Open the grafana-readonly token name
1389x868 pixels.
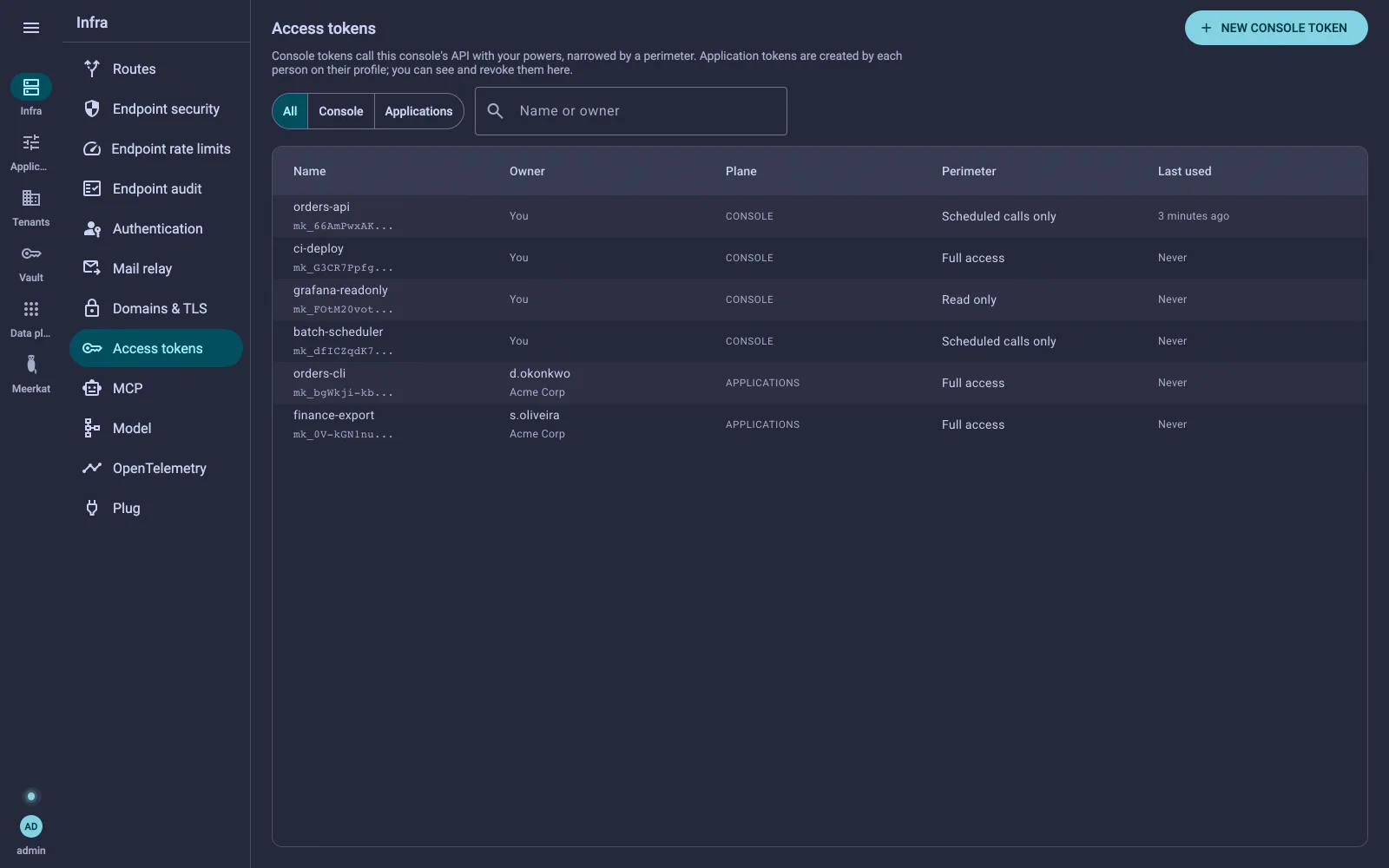(x=340, y=290)
